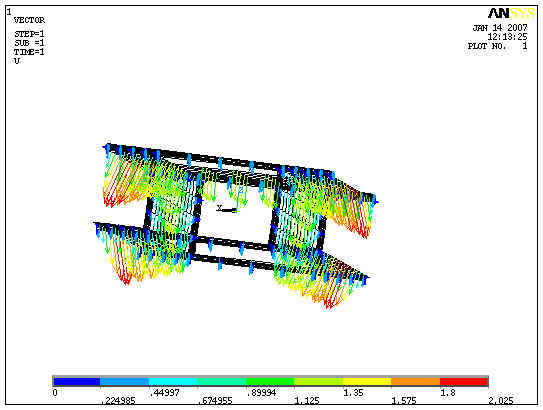This screenshot has height=410, width=543.
Task: Pick the cyan legend color band
Action: click(x=173, y=382)
